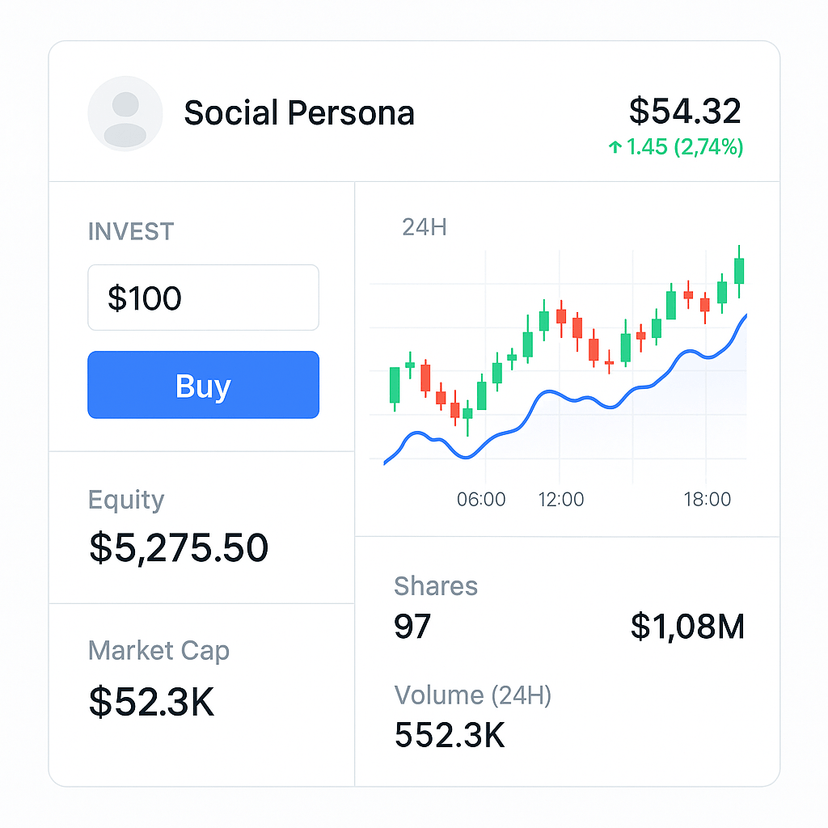
Task: Click the Social Persona title
Action: click(299, 113)
